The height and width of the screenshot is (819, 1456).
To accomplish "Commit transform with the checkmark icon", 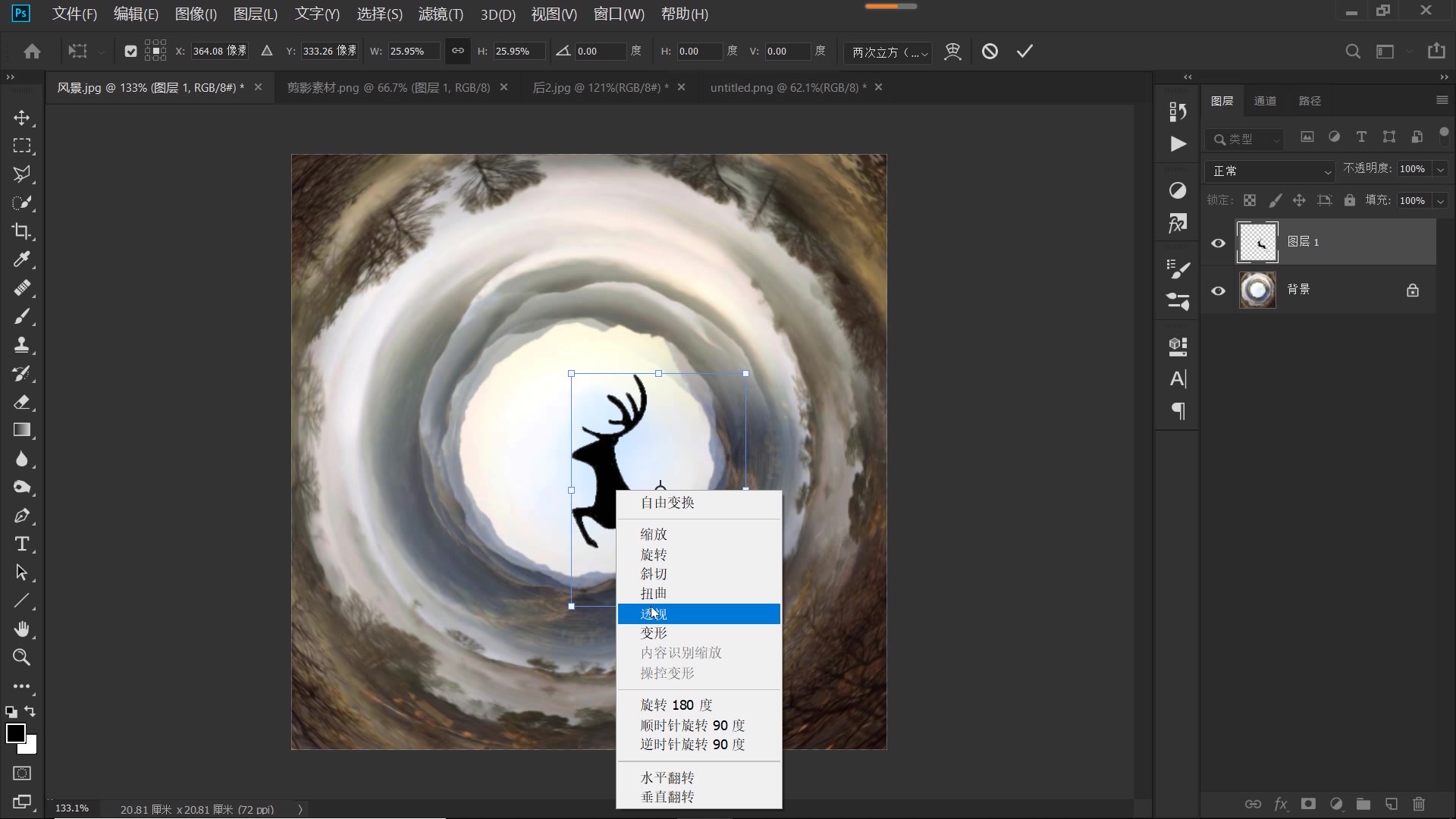I will tap(1025, 51).
